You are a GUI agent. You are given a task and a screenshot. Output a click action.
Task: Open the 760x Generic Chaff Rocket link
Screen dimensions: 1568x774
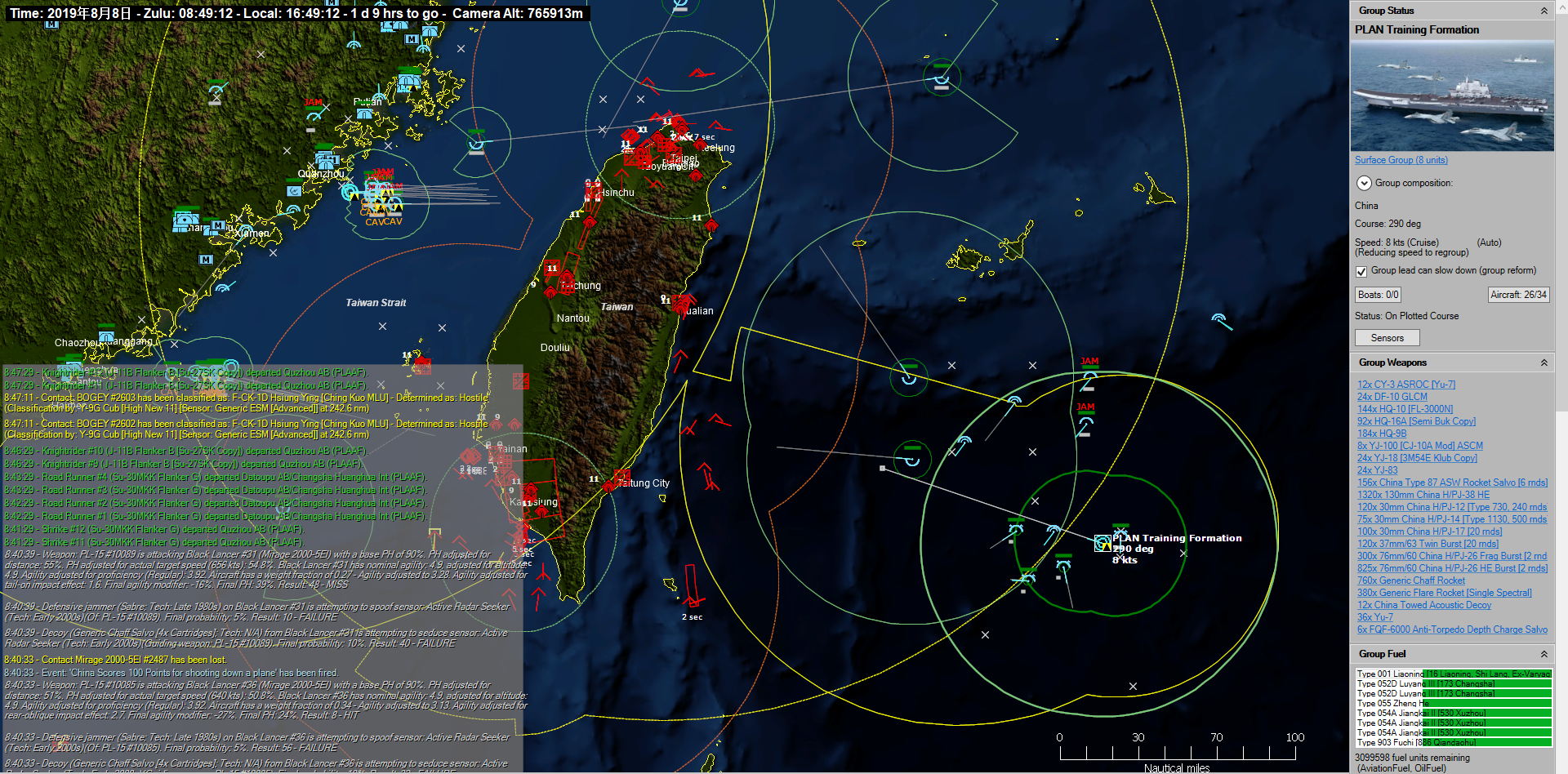(x=1411, y=580)
